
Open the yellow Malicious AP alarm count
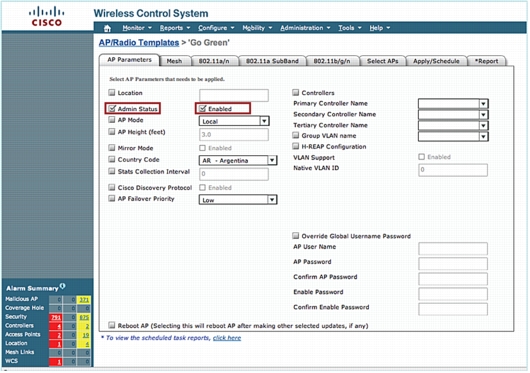(x=84, y=300)
